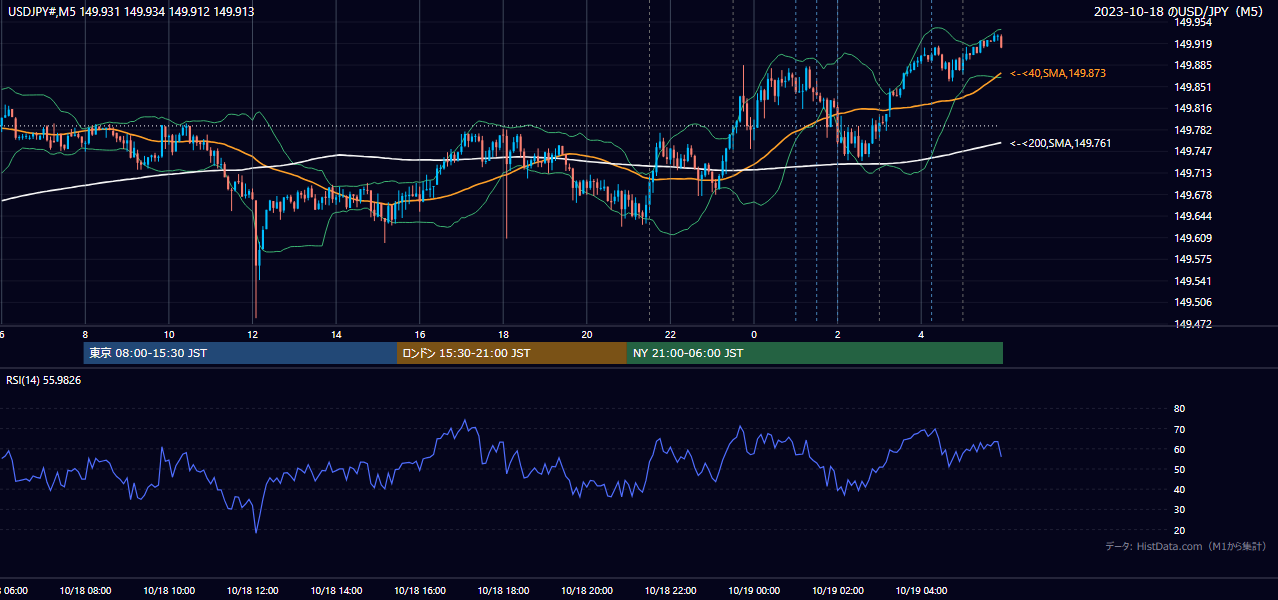Select the London session bar ロンドン 15:30-21:00 JST
The height and width of the screenshot is (600, 1278).
(512, 353)
